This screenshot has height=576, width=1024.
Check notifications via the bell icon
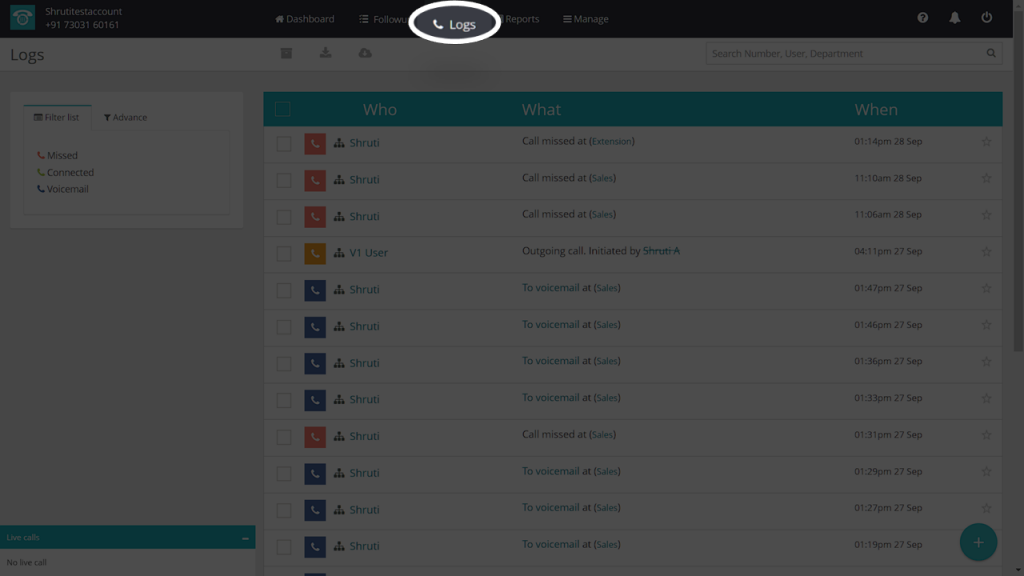(954, 18)
